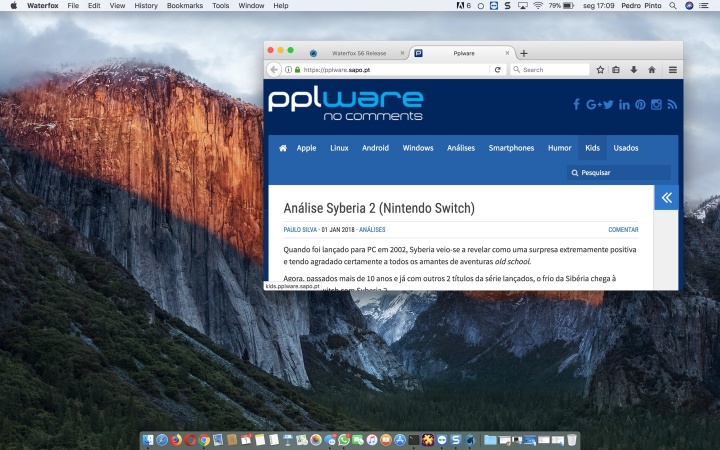Click the home icon in site navigation
Image resolution: width=720 pixels, height=450 pixels.
283,148
